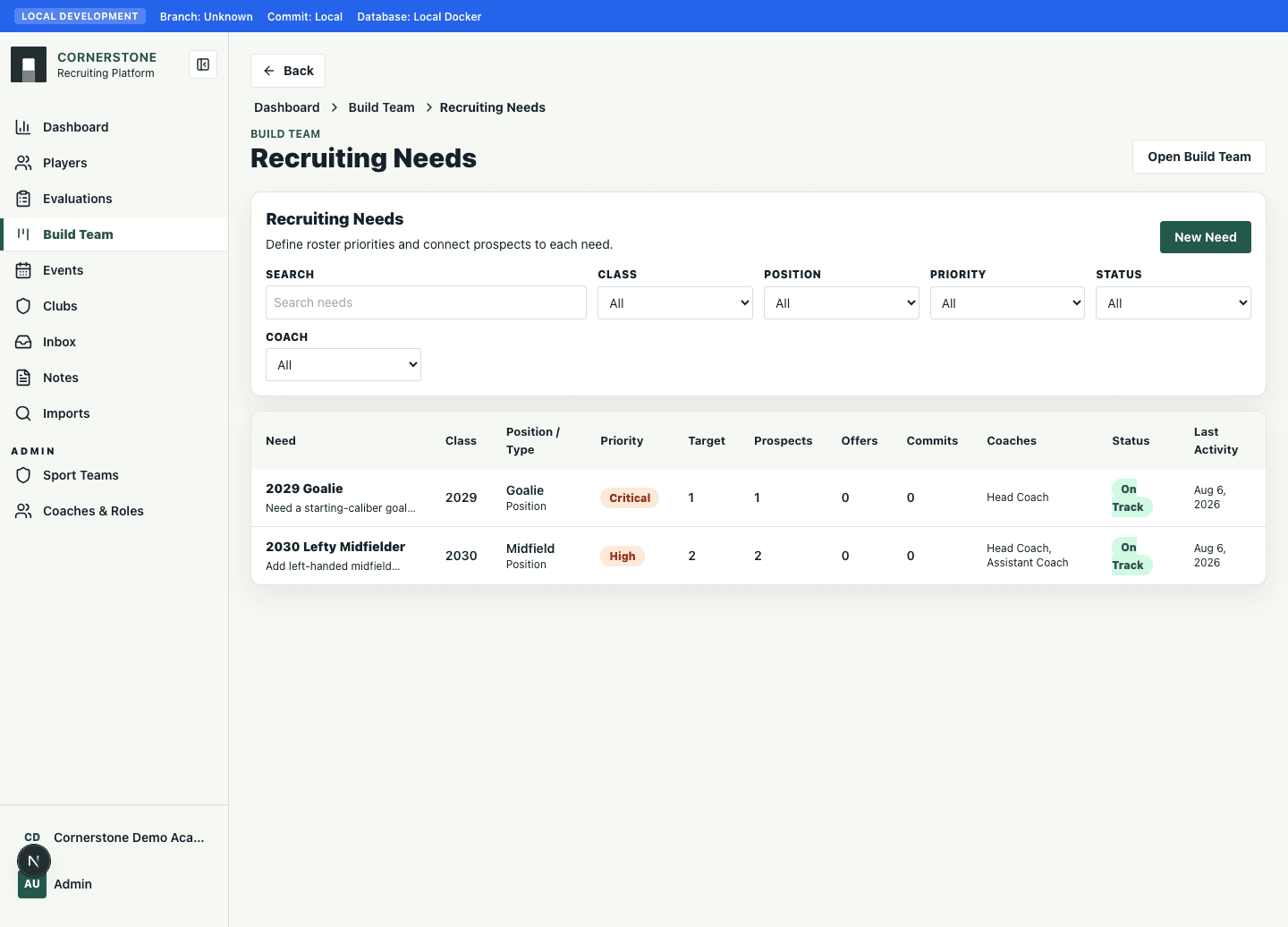
Task: Open the Status filter dropdown
Action: pyautogui.click(x=1174, y=302)
